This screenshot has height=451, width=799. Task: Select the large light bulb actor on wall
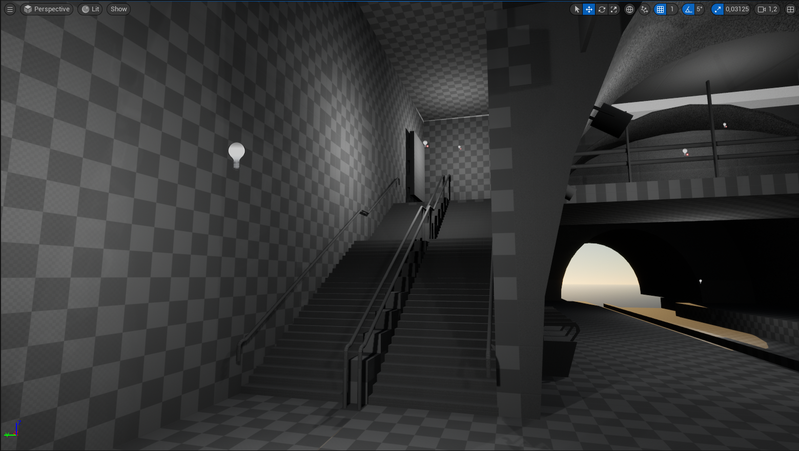pyautogui.click(x=236, y=155)
